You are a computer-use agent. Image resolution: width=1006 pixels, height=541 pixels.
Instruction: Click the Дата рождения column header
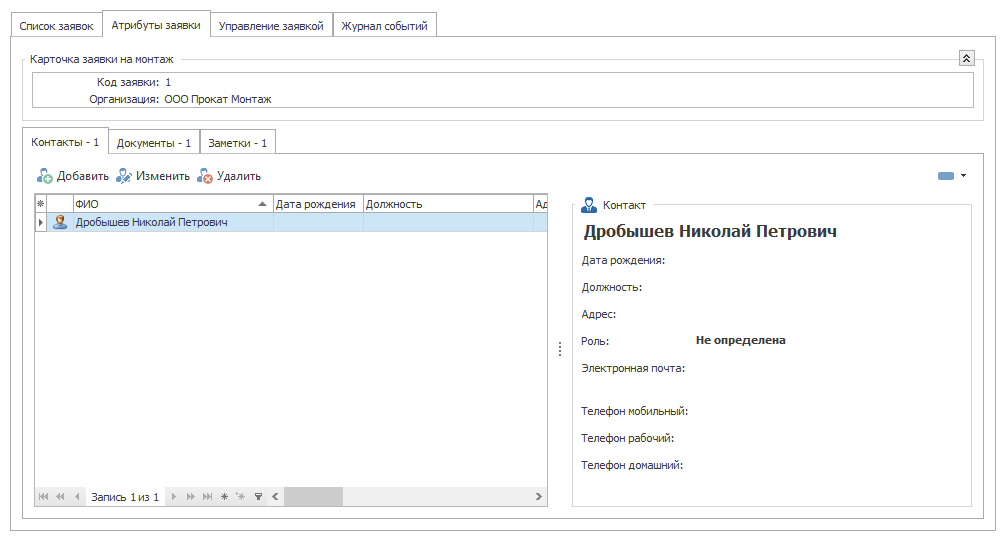tap(318, 204)
